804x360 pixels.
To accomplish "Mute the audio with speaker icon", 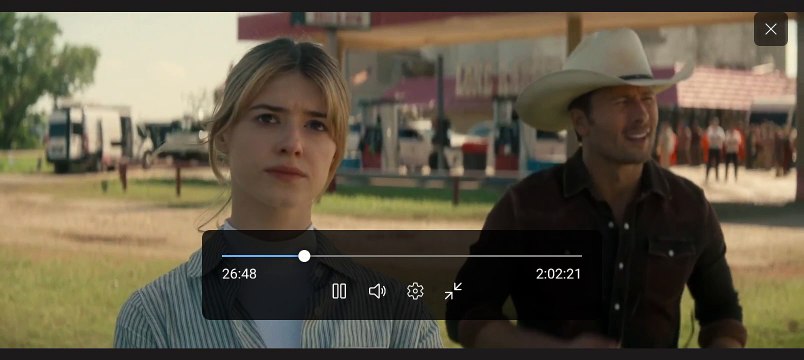I will 377,291.
